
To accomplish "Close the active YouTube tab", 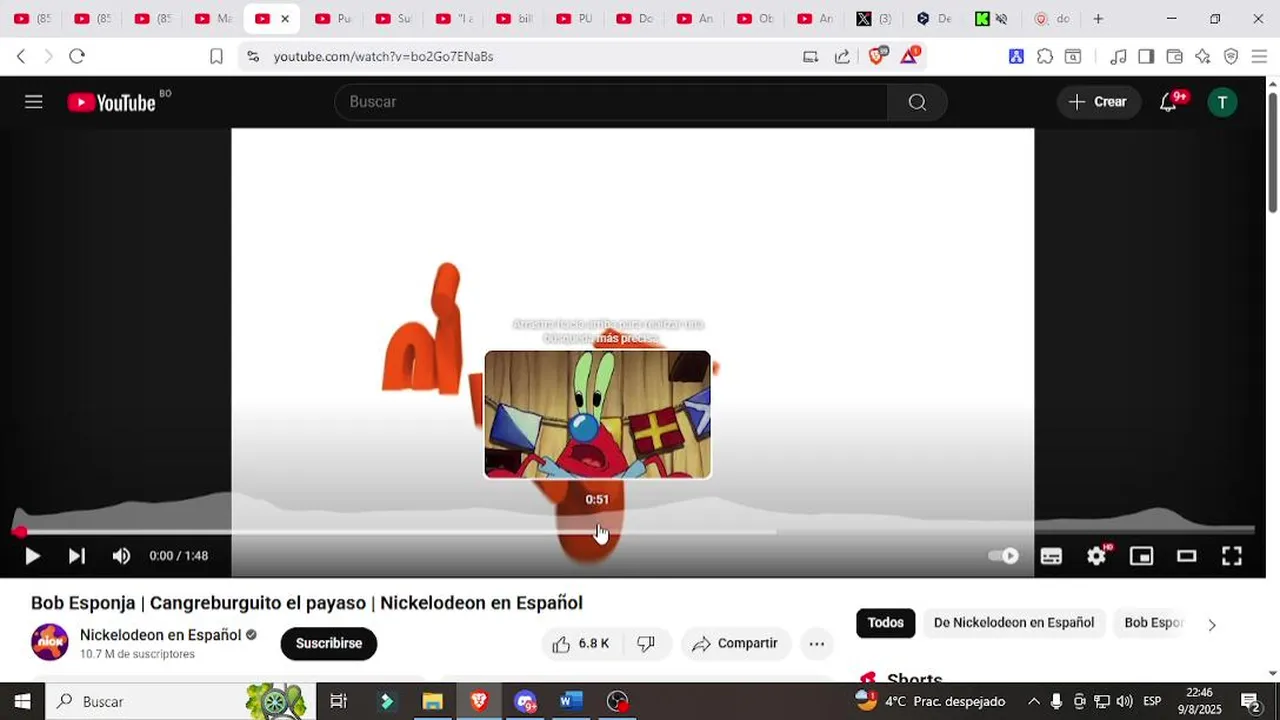I will click(285, 19).
